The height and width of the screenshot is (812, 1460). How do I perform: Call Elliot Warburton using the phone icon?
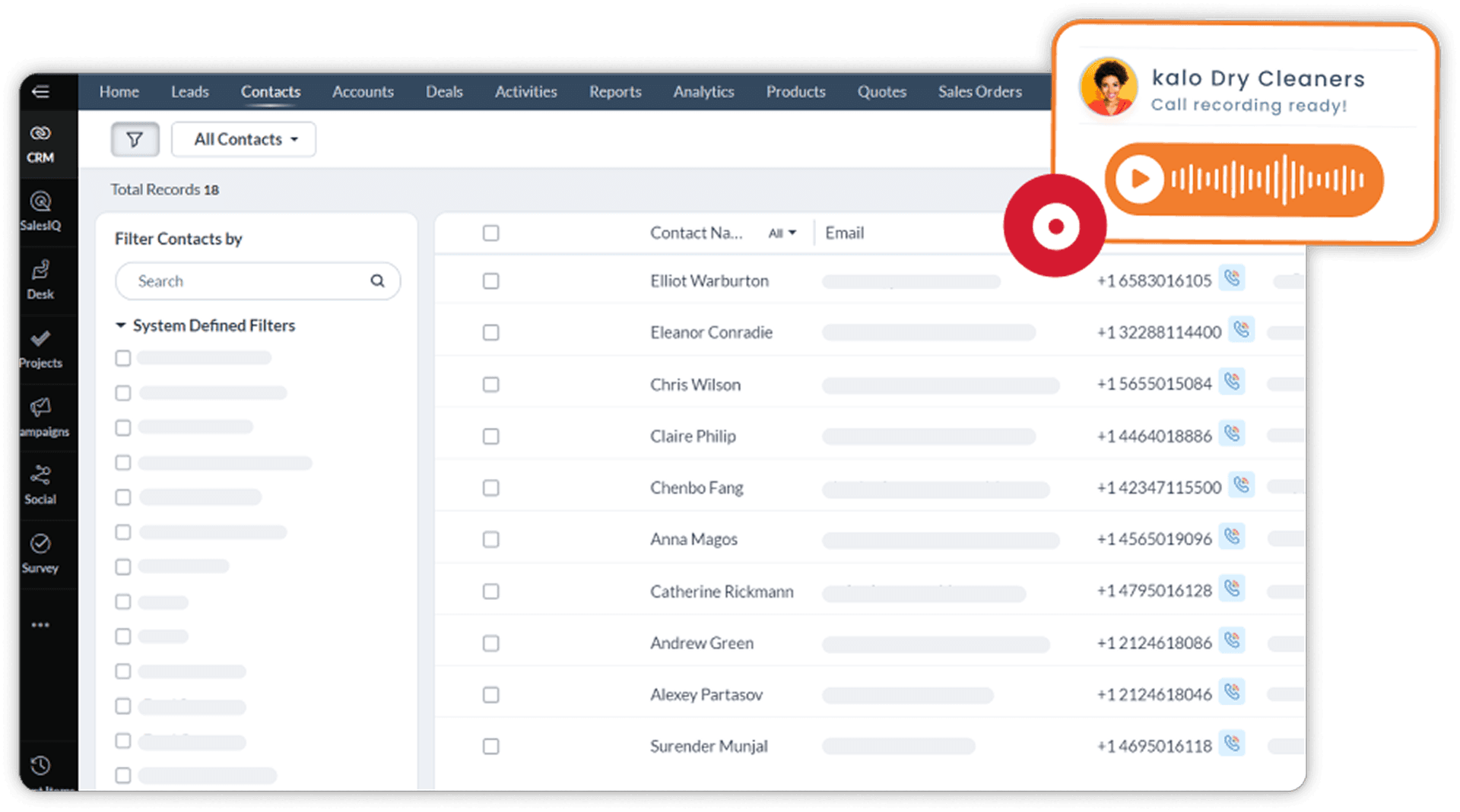[1232, 278]
